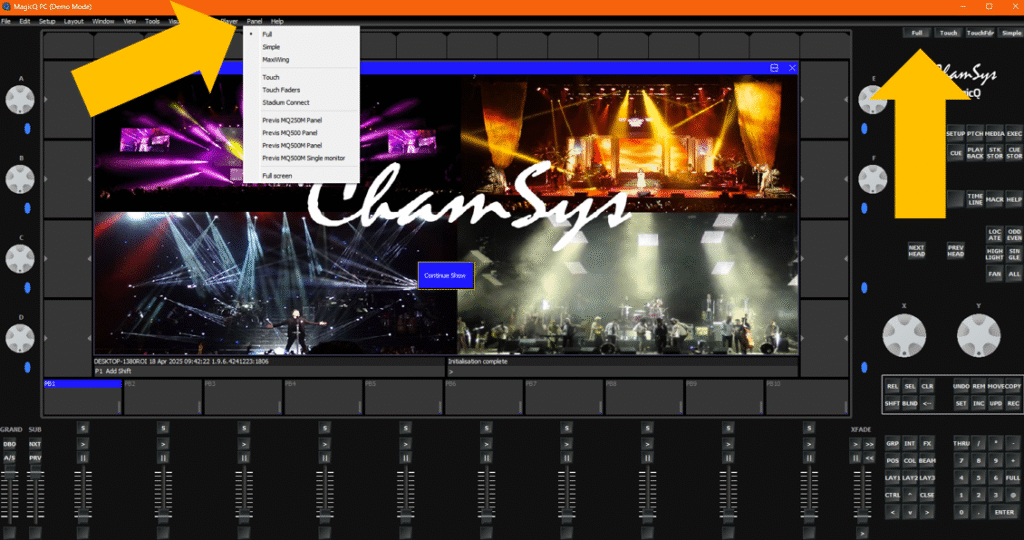Open the Panel menu
This screenshot has height=540, width=1024.
point(254,21)
